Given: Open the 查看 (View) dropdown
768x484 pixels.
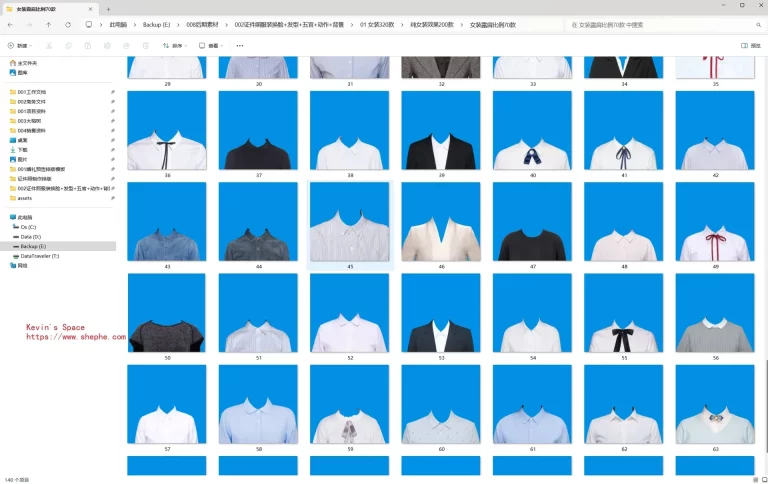Looking at the screenshot, I should tap(212, 45).
